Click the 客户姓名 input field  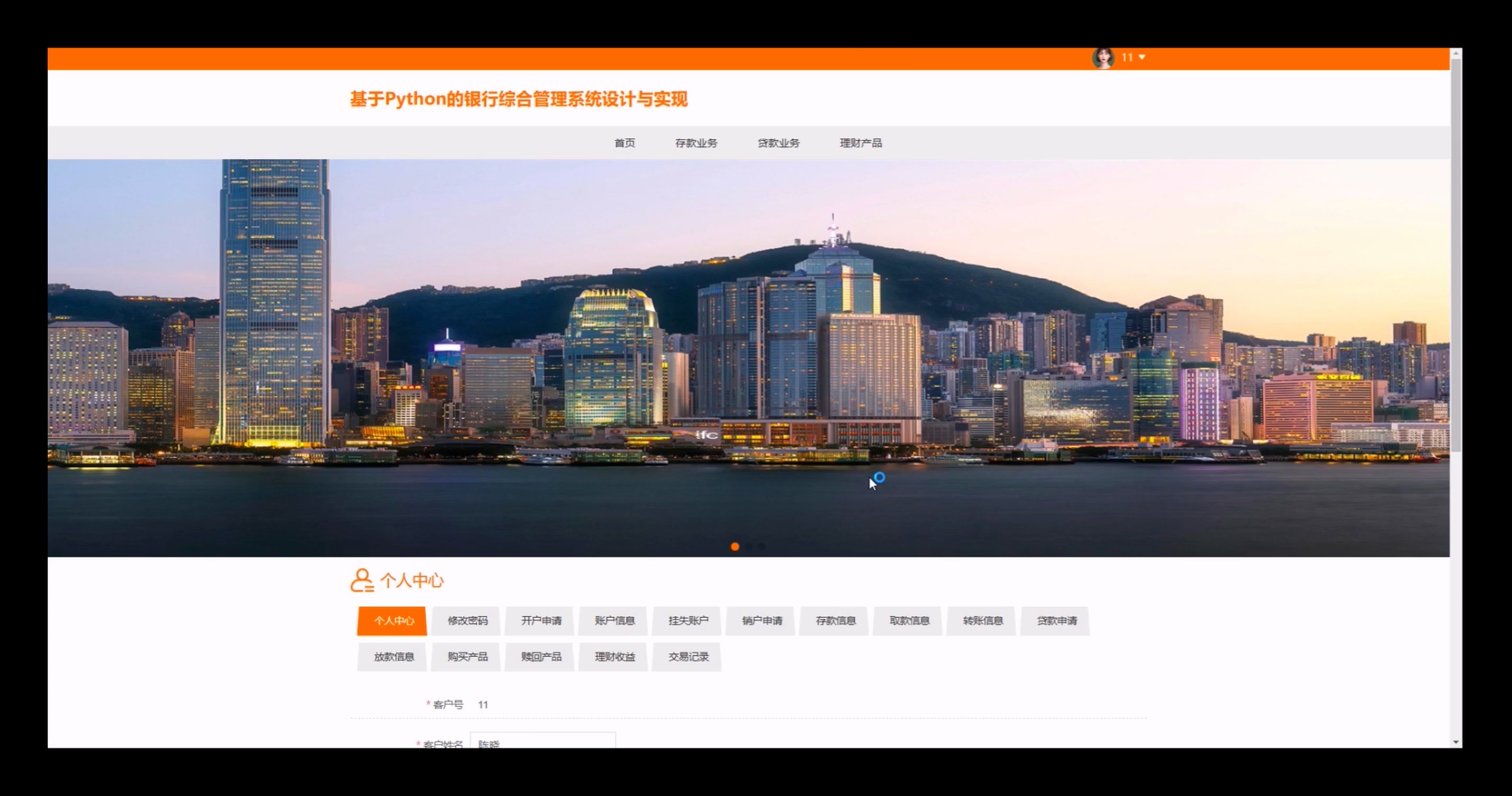[x=543, y=742]
